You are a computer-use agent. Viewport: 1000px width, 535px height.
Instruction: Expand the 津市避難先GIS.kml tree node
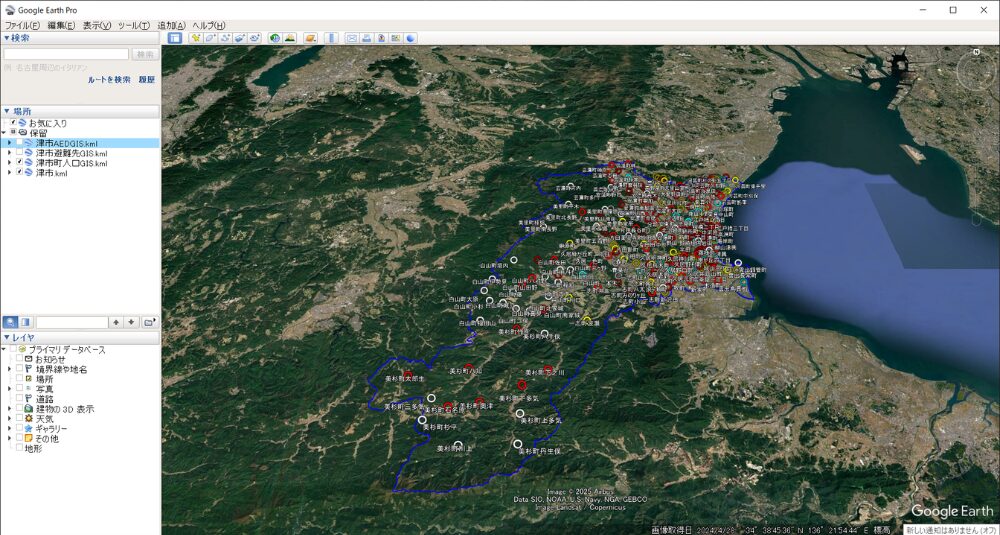point(9,153)
